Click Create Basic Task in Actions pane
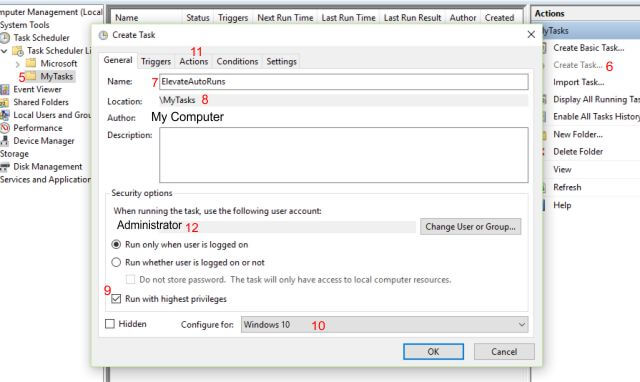Screen dimensions: 640x382 coord(589,48)
